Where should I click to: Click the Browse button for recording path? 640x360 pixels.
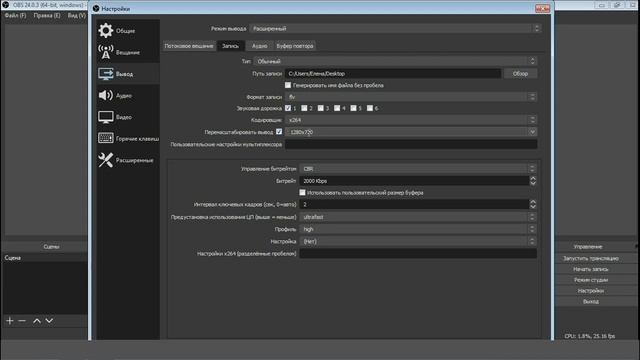(x=520, y=73)
